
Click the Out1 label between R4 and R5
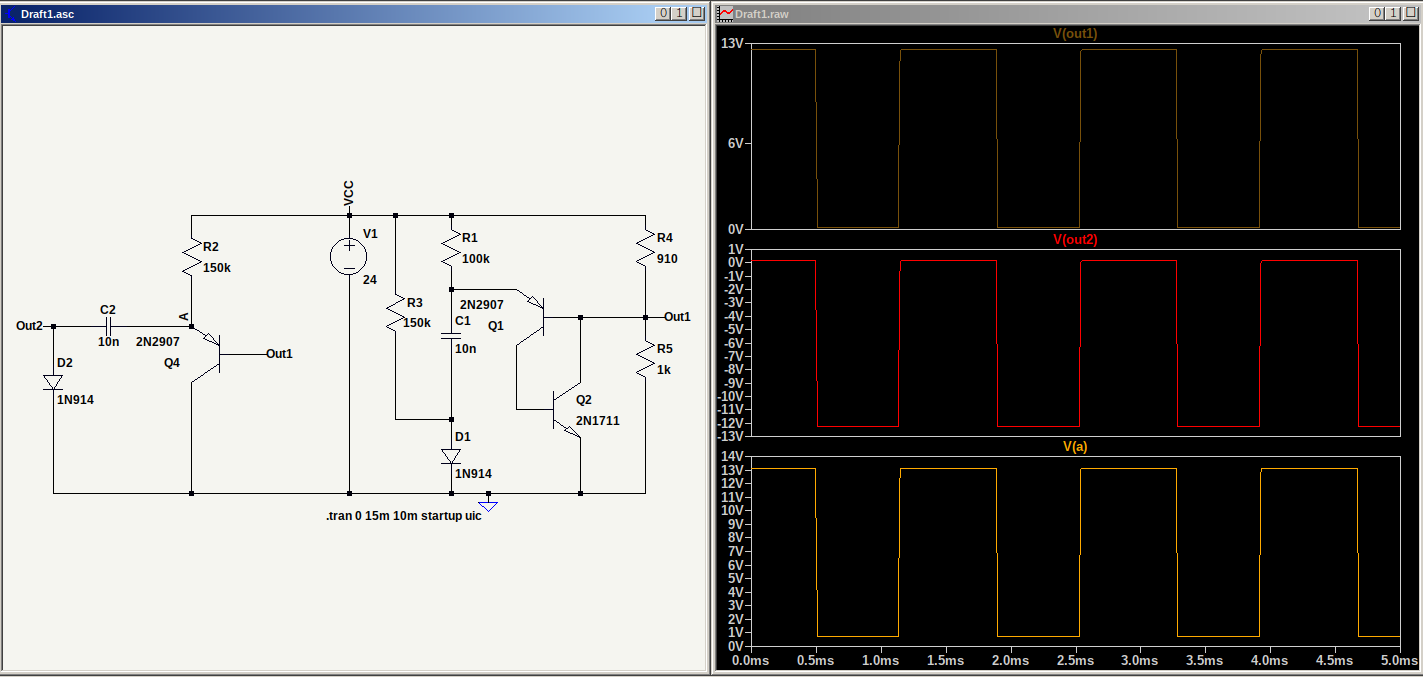pyautogui.click(x=677, y=317)
